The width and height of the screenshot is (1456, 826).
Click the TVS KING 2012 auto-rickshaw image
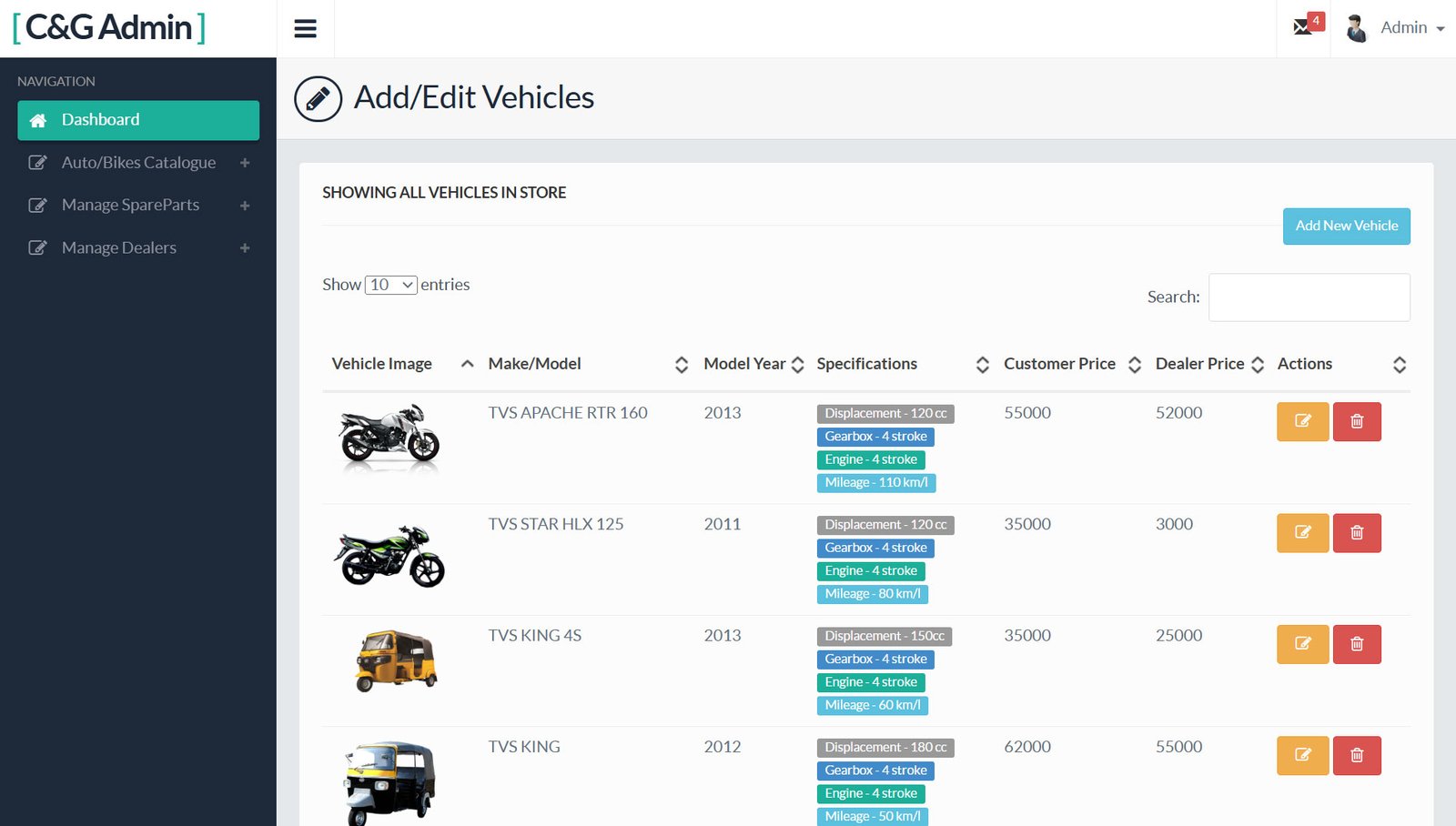390,782
